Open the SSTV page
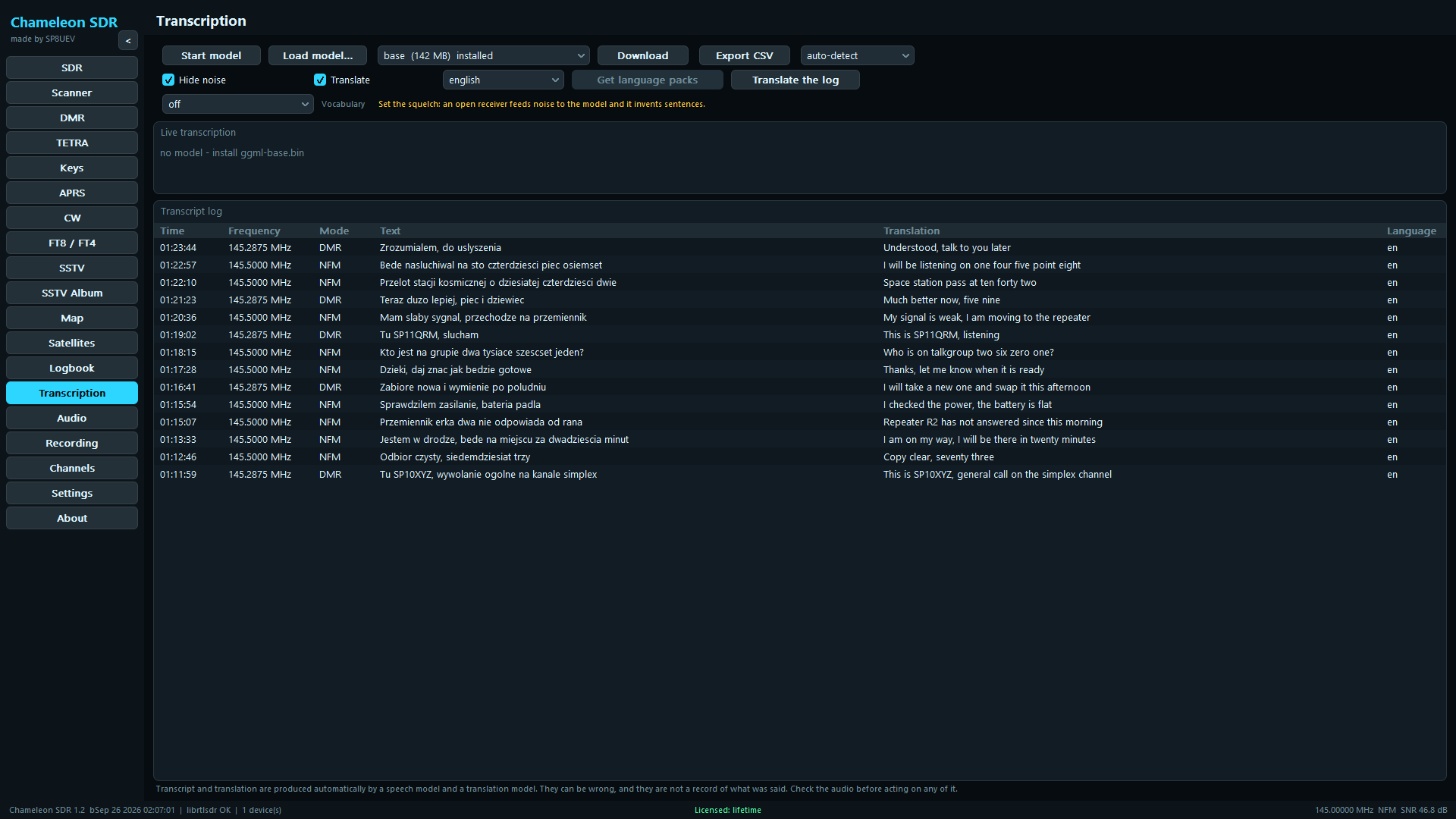 point(72,268)
